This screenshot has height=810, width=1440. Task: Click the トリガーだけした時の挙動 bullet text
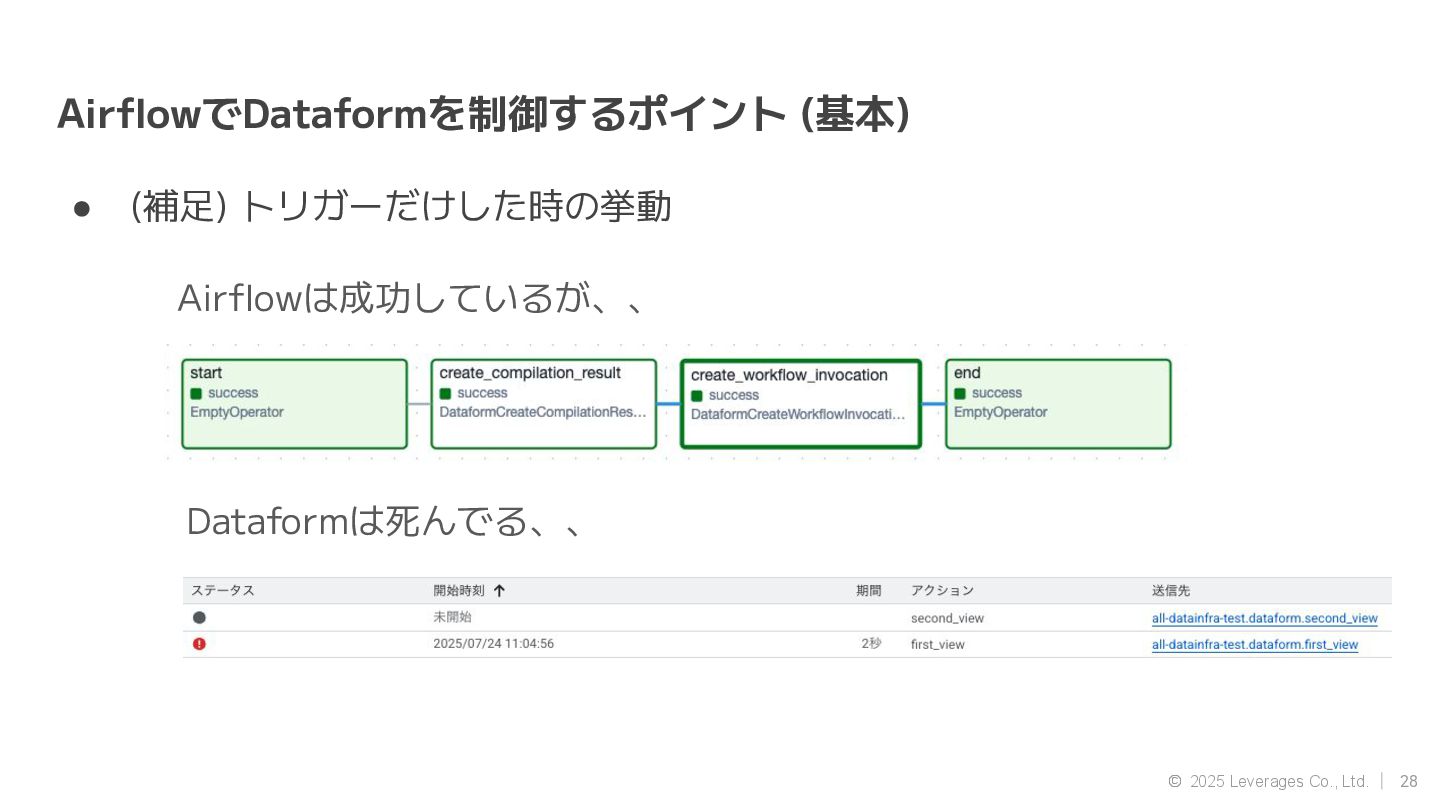(456, 207)
